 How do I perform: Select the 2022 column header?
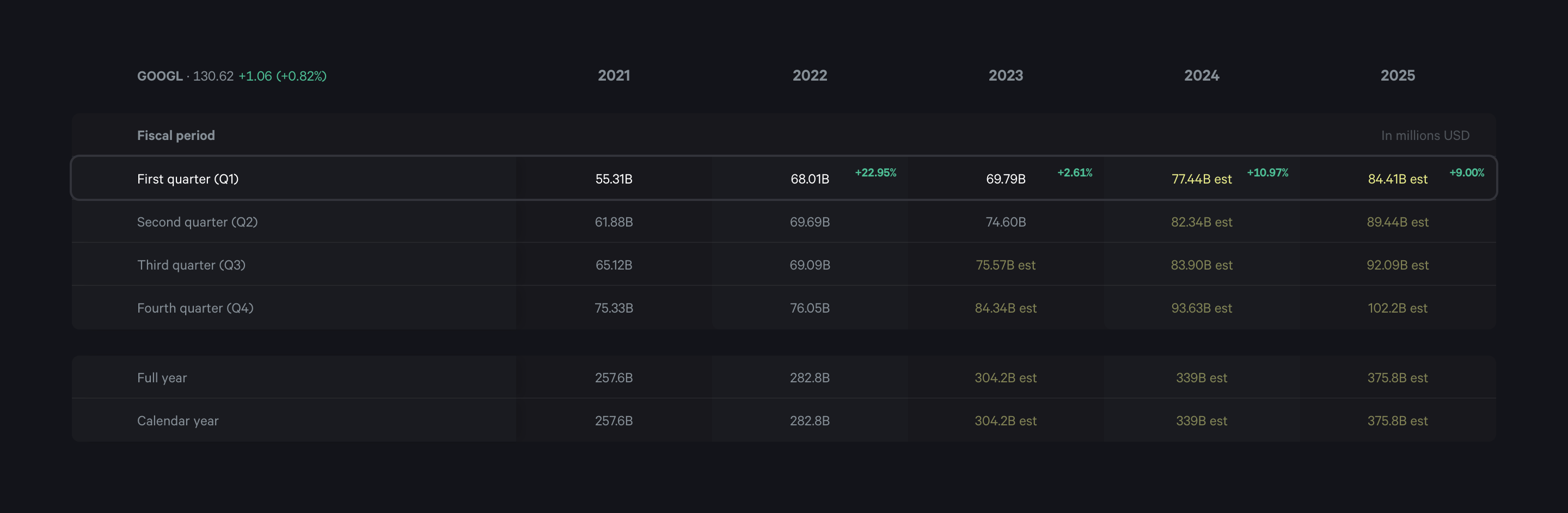click(810, 76)
